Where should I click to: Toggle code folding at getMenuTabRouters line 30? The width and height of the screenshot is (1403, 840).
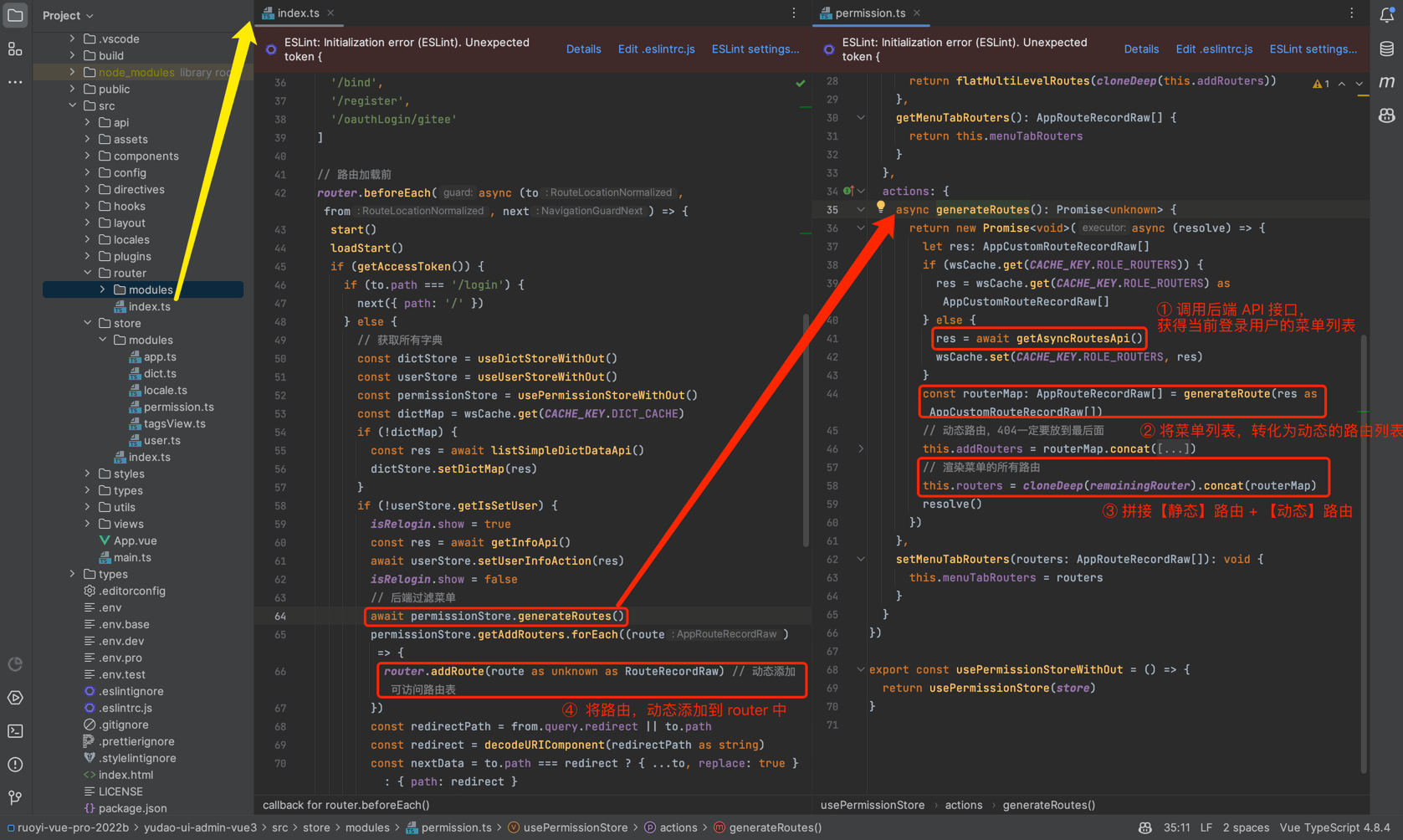tap(861, 118)
